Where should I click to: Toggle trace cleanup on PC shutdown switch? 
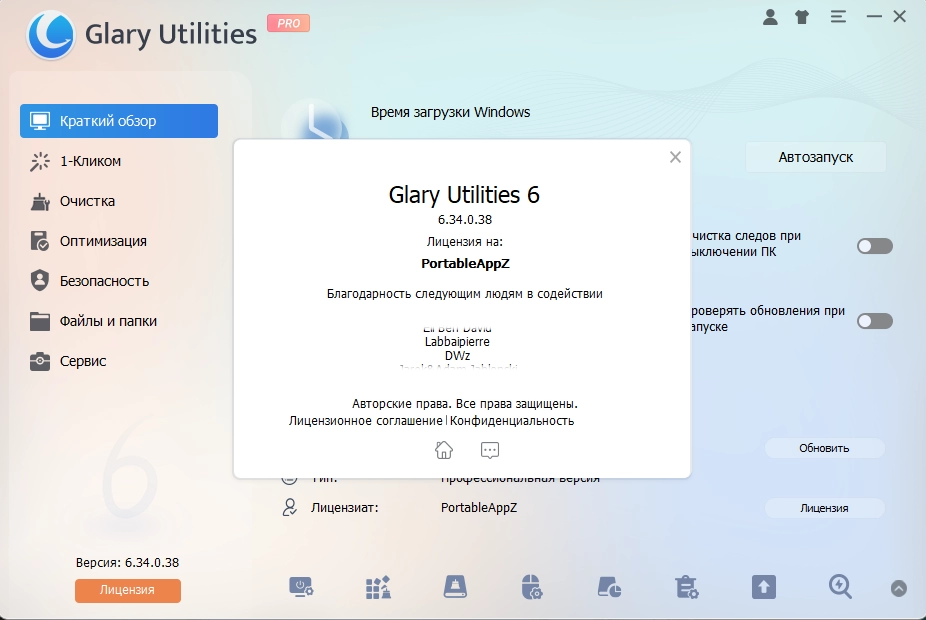coord(875,246)
